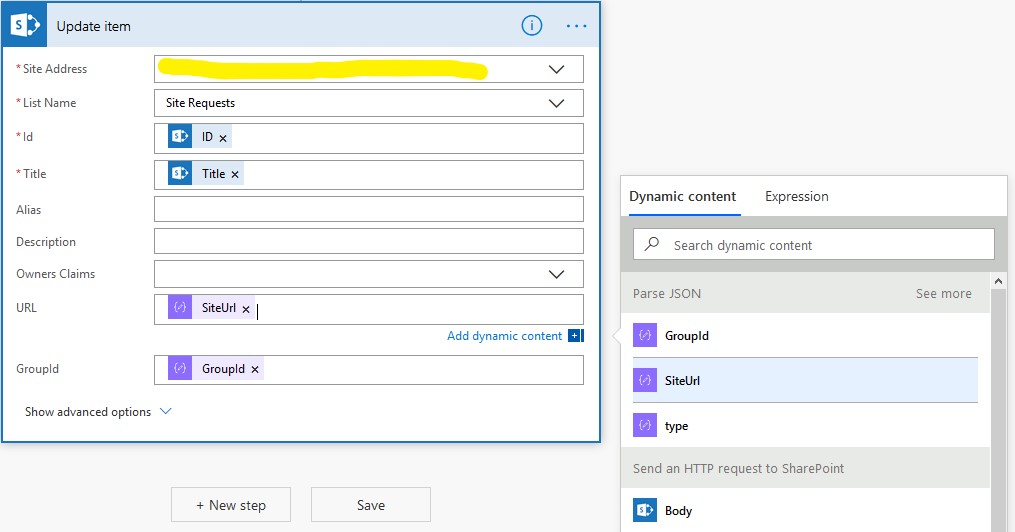Click the Search dynamic content box
This screenshot has height=532, width=1015.
coord(814,245)
